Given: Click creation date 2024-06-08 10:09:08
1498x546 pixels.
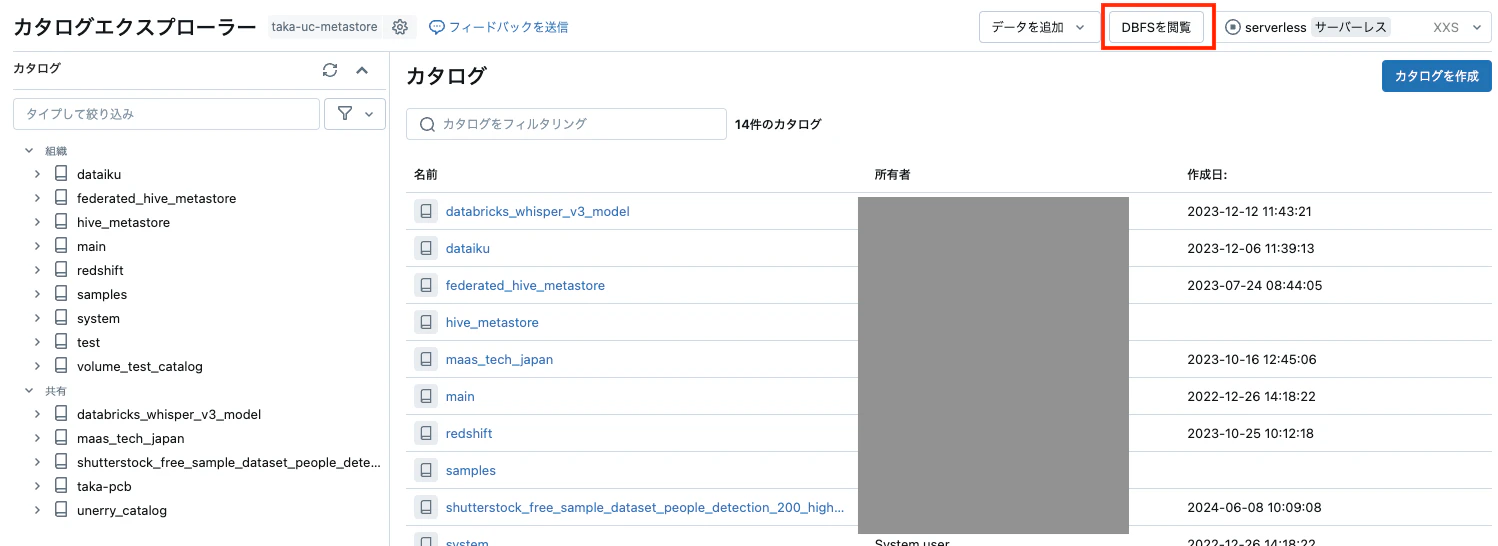Looking at the screenshot, I should pyautogui.click(x=1254, y=507).
